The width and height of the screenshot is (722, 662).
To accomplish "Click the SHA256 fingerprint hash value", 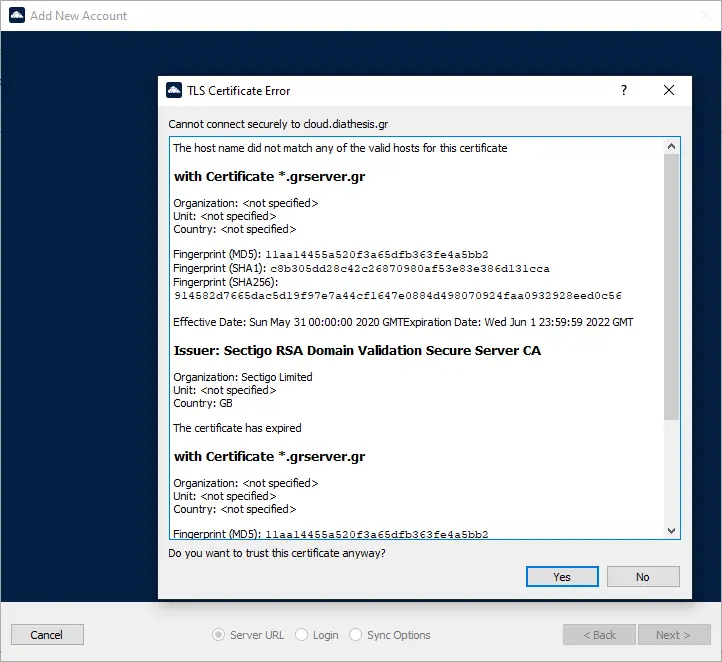I will [x=398, y=296].
